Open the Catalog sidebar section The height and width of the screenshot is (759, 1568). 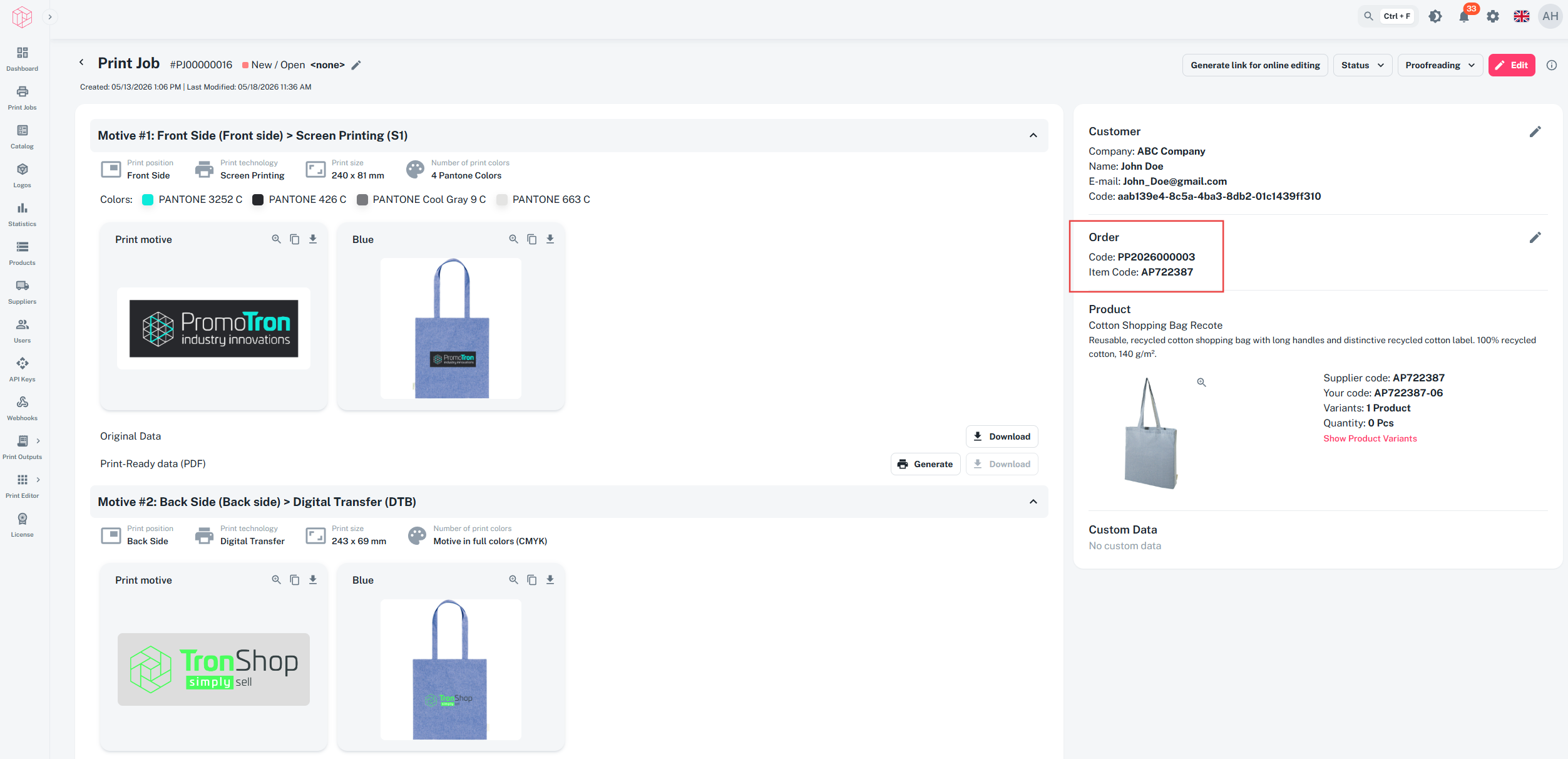[22, 137]
